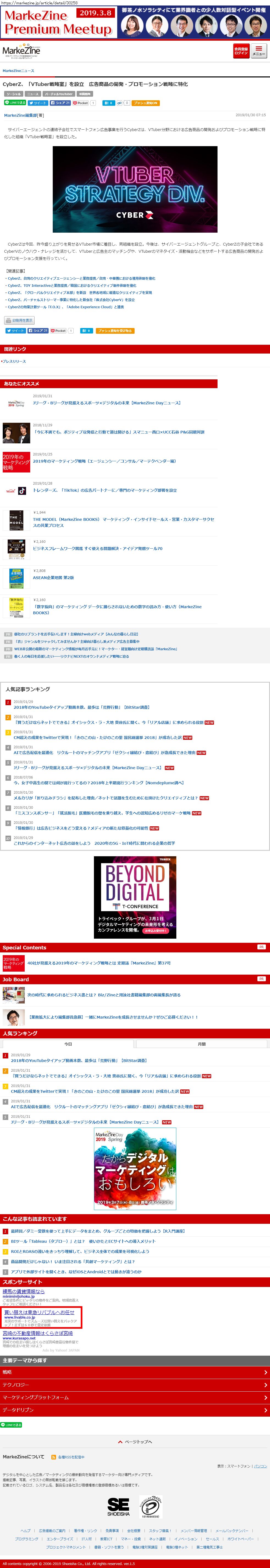The image size is (270, 1568).
Task: Select the バーチャルYouTuber tag
Action: pos(59,94)
